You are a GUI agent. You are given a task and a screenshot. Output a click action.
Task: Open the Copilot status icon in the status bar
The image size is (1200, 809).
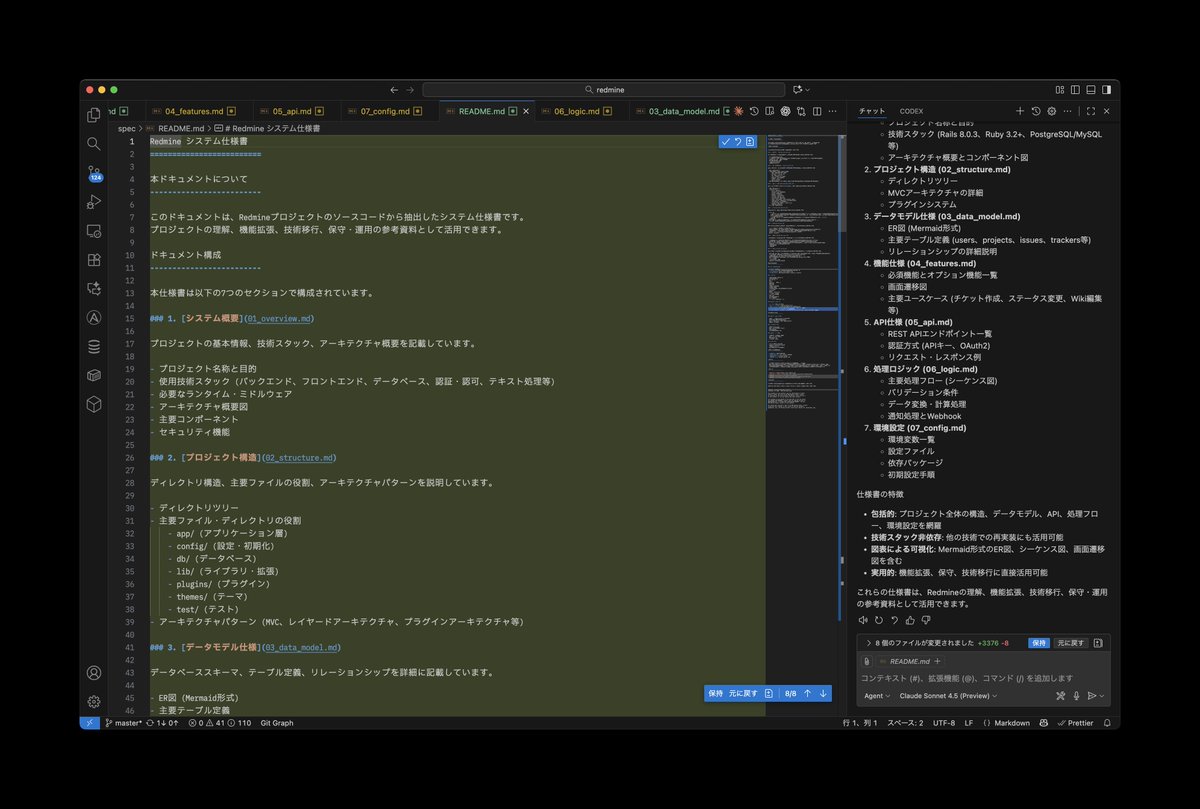[x=1043, y=723]
